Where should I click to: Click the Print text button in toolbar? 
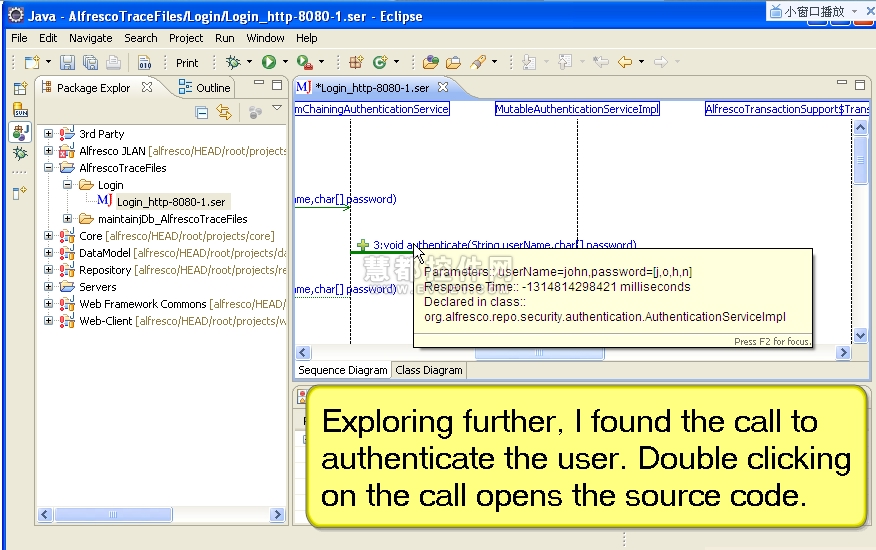187,63
